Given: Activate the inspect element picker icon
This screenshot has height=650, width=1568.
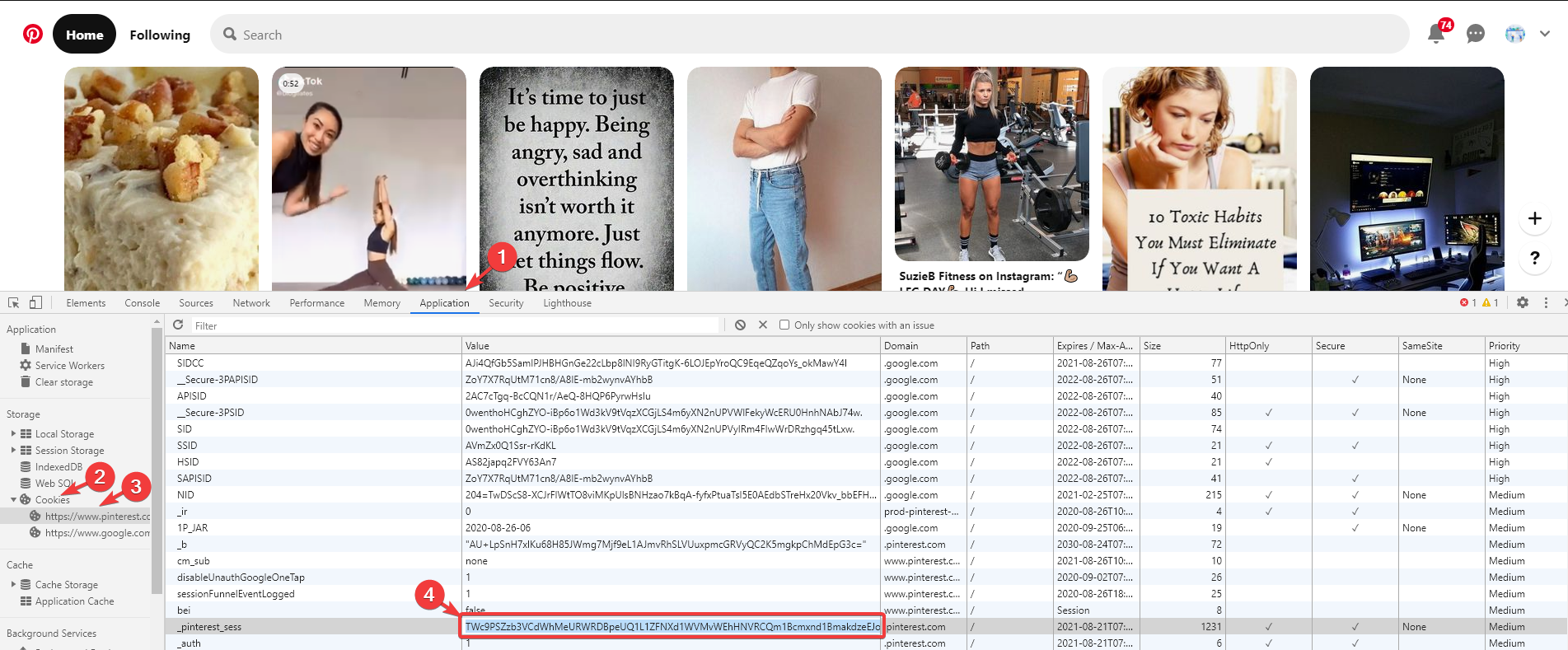Looking at the screenshot, I should [x=14, y=302].
